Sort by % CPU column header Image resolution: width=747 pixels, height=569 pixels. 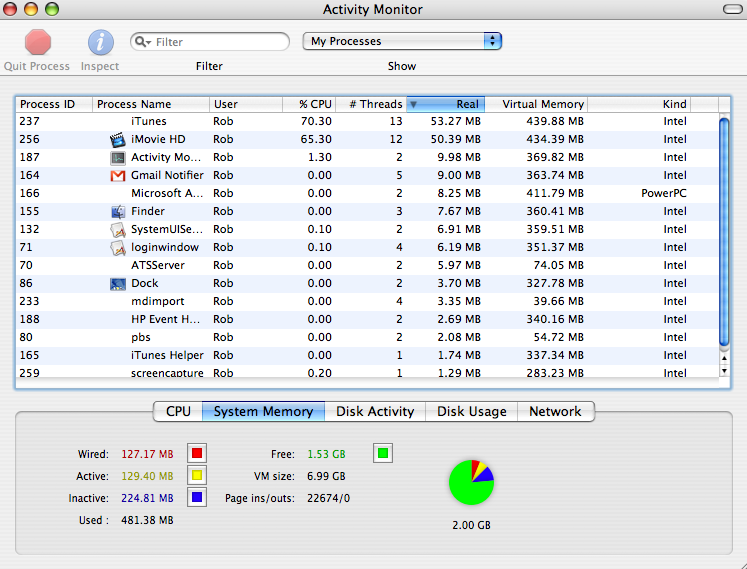[x=310, y=104]
